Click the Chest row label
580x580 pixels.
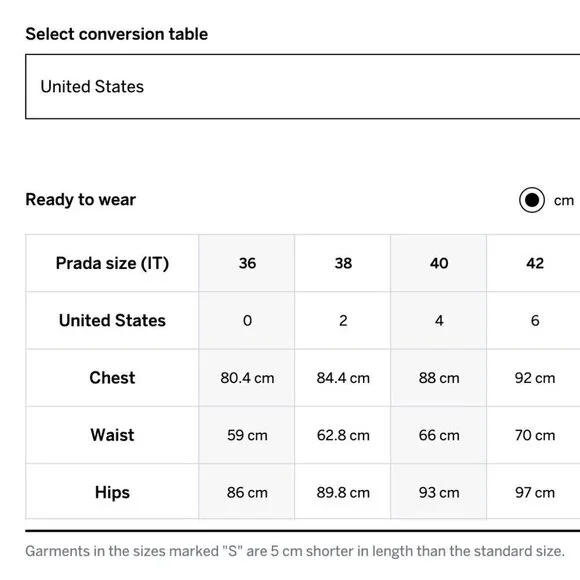click(x=112, y=378)
